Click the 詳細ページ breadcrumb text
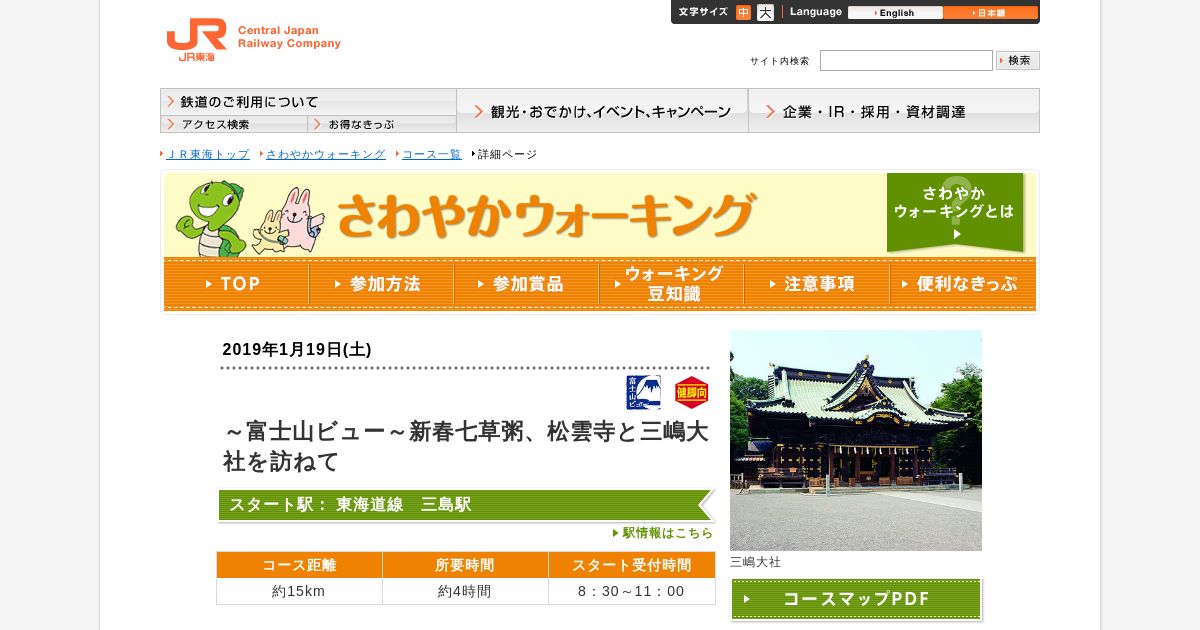The height and width of the screenshot is (630, 1200). [507, 154]
